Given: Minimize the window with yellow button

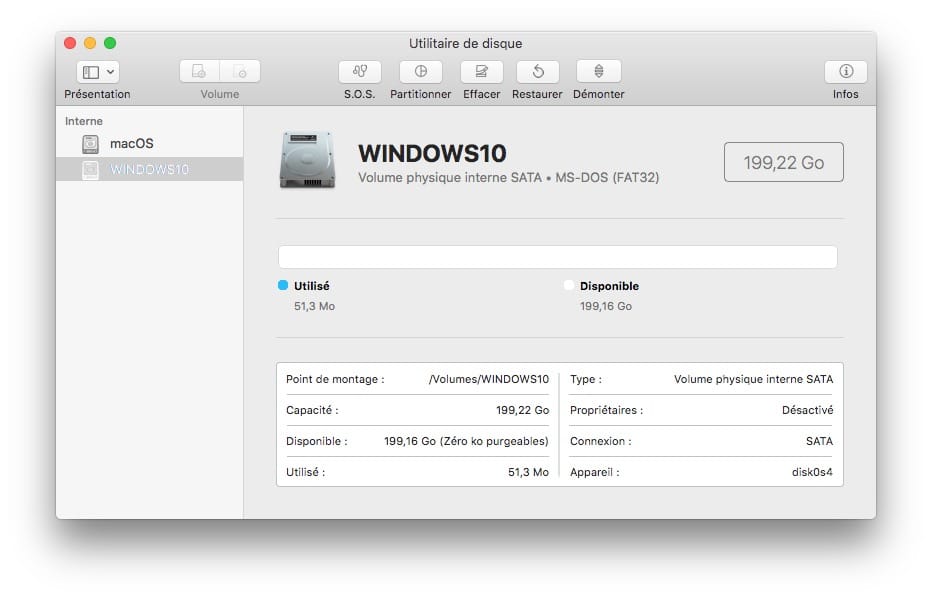Looking at the screenshot, I should point(90,43).
